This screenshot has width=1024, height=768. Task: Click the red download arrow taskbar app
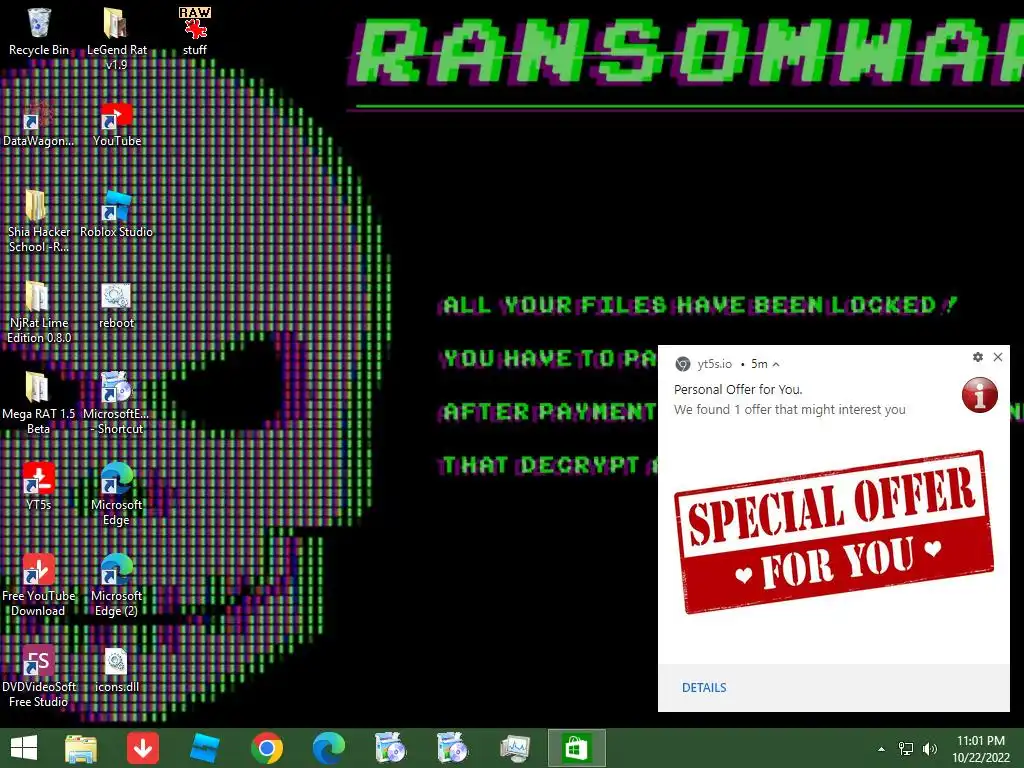[142, 748]
